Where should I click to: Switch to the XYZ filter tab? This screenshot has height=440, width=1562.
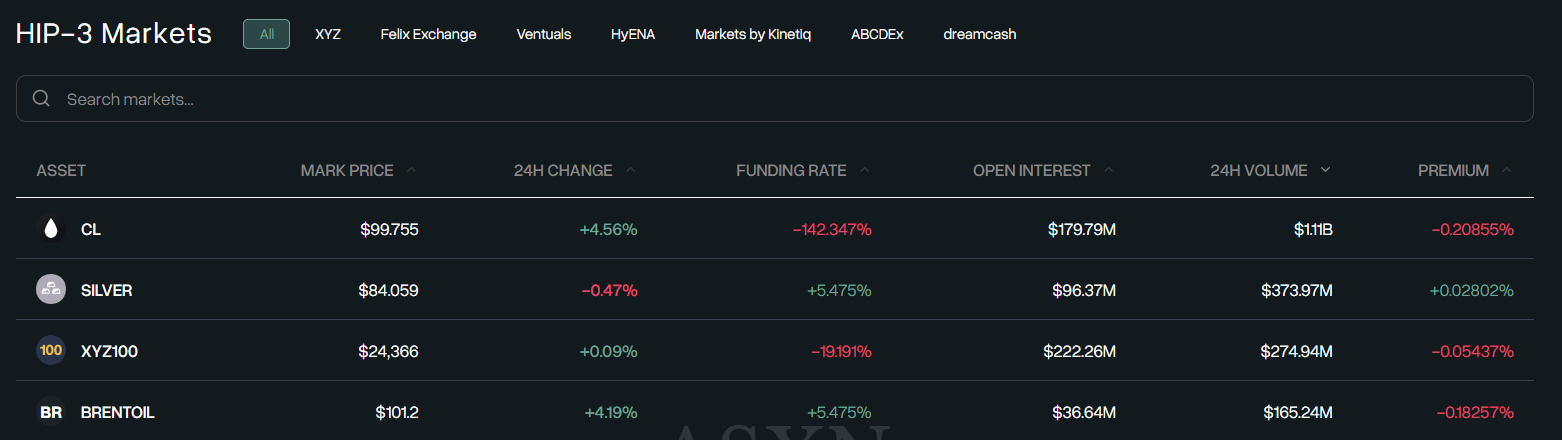[x=328, y=34]
